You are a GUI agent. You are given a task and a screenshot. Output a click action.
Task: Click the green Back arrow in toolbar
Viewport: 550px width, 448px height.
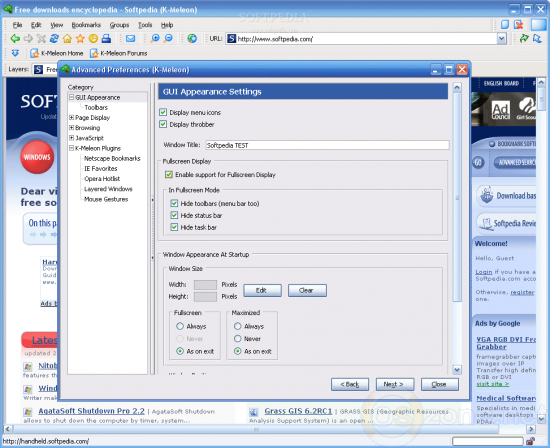(x=15, y=39)
